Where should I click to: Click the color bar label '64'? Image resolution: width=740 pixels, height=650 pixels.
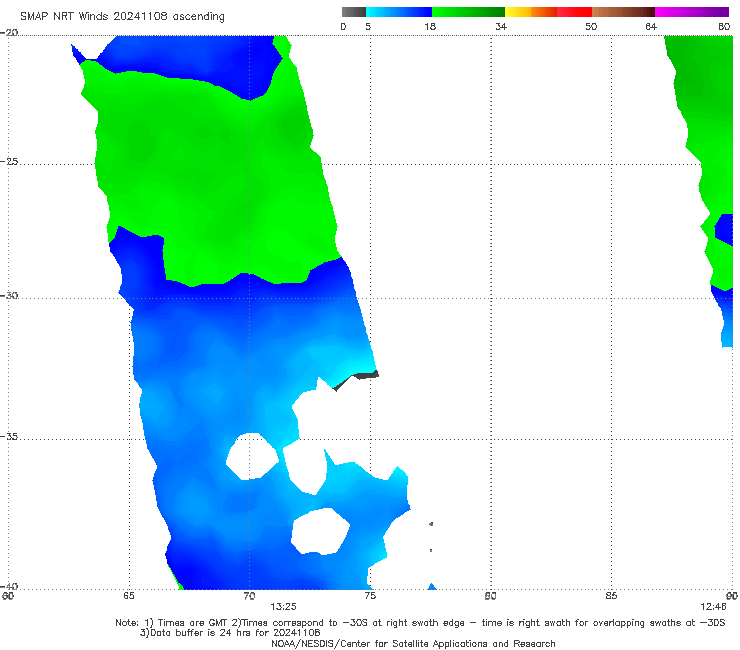coord(651,26)
